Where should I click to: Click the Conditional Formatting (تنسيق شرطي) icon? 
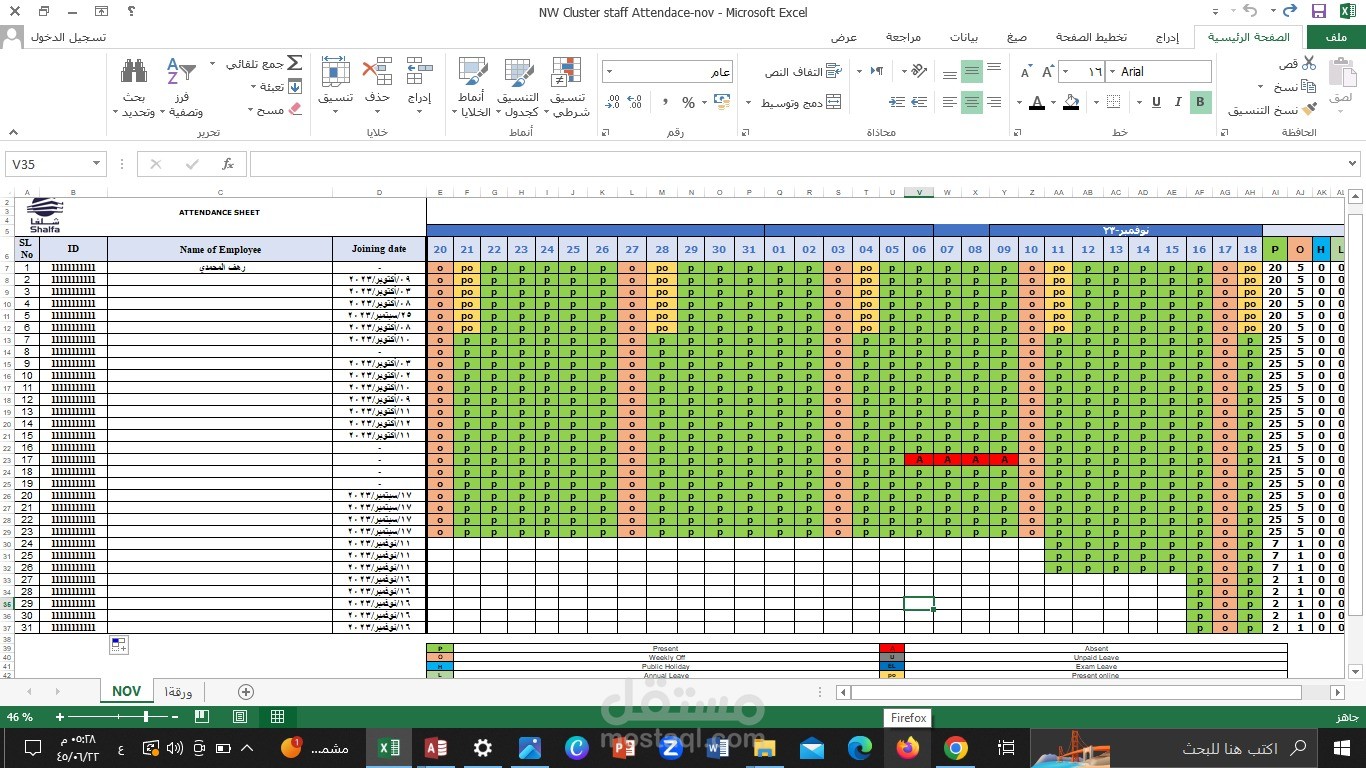[x=567, y=72]
